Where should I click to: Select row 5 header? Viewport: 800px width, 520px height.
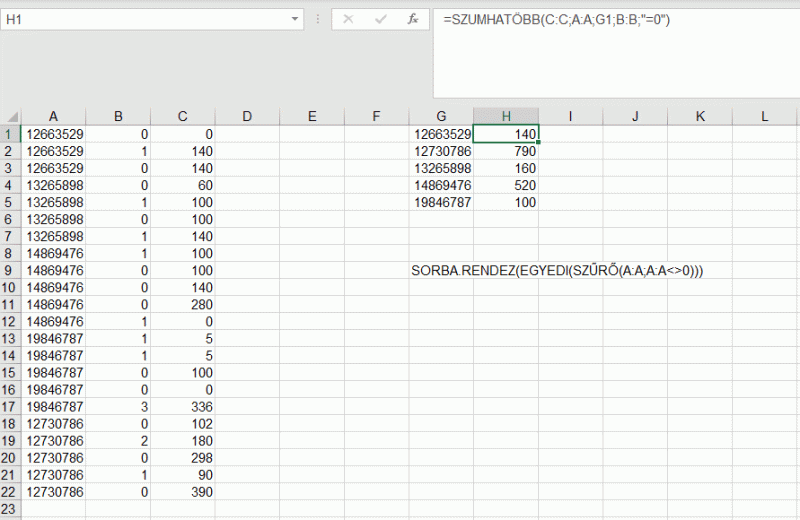[10, 202]
